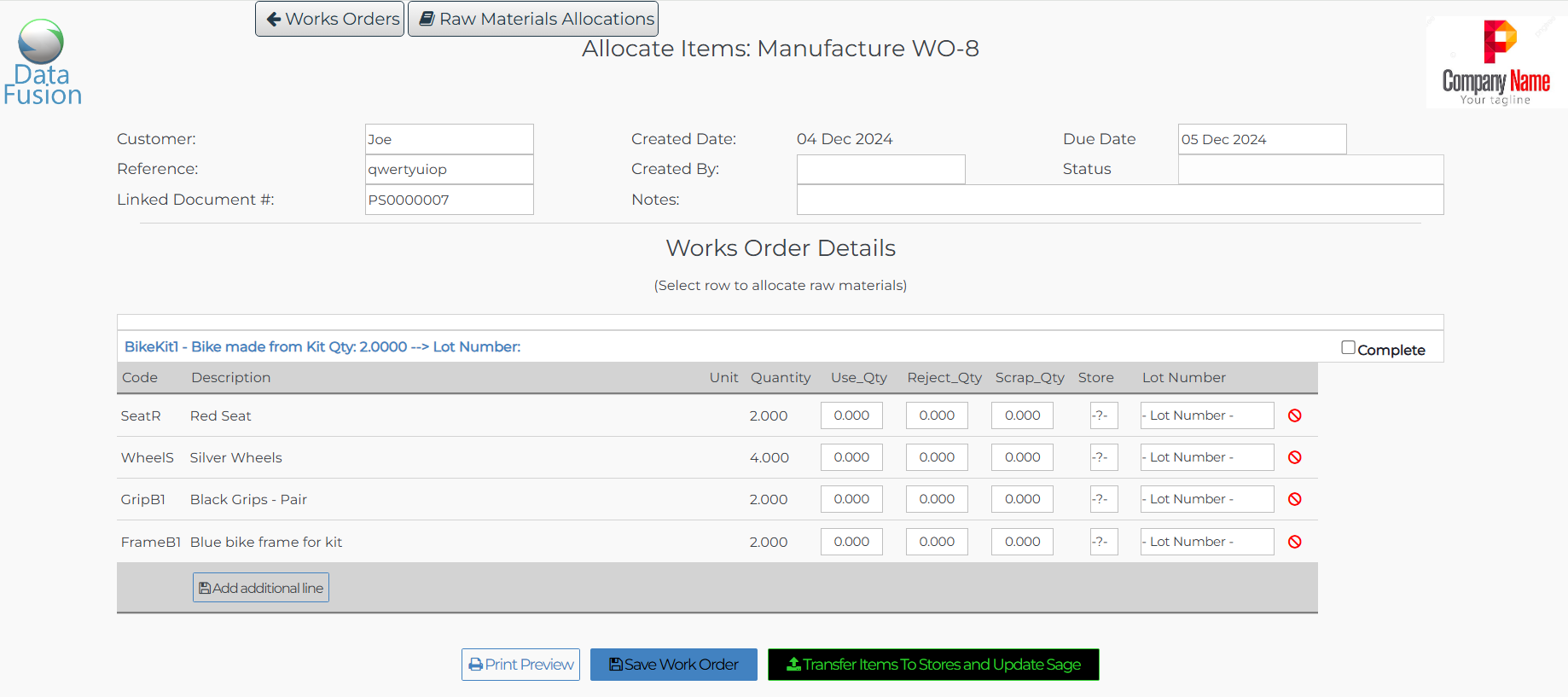
Task: Open the Store dropdown for Black Grips
Action: (1104, 499)
